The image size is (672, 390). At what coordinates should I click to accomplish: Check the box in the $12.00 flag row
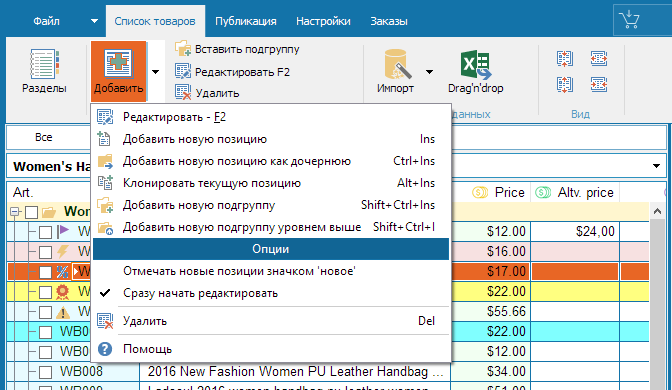[45, 232]
